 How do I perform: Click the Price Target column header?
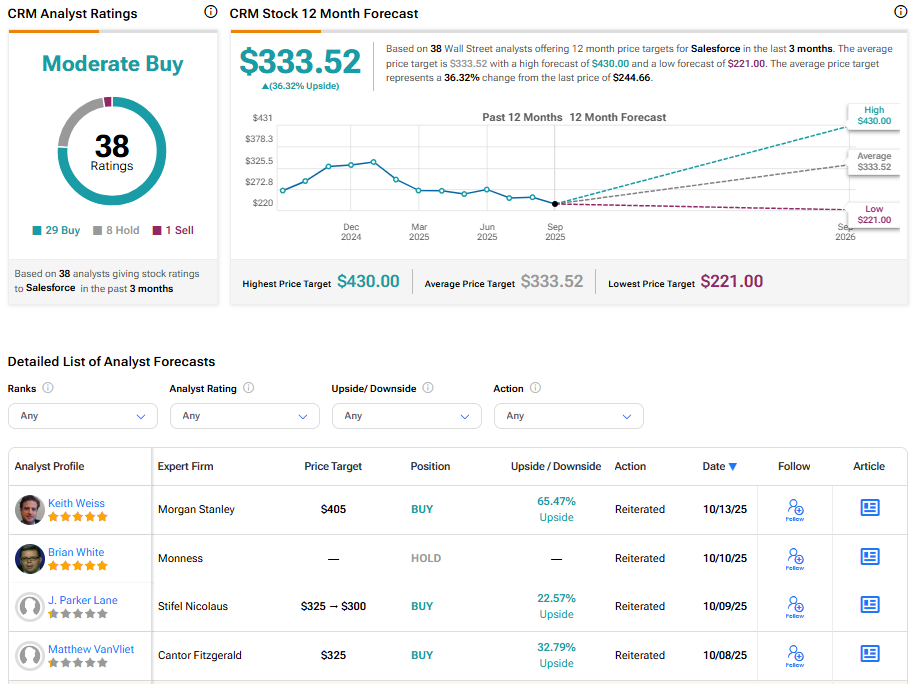333,466
